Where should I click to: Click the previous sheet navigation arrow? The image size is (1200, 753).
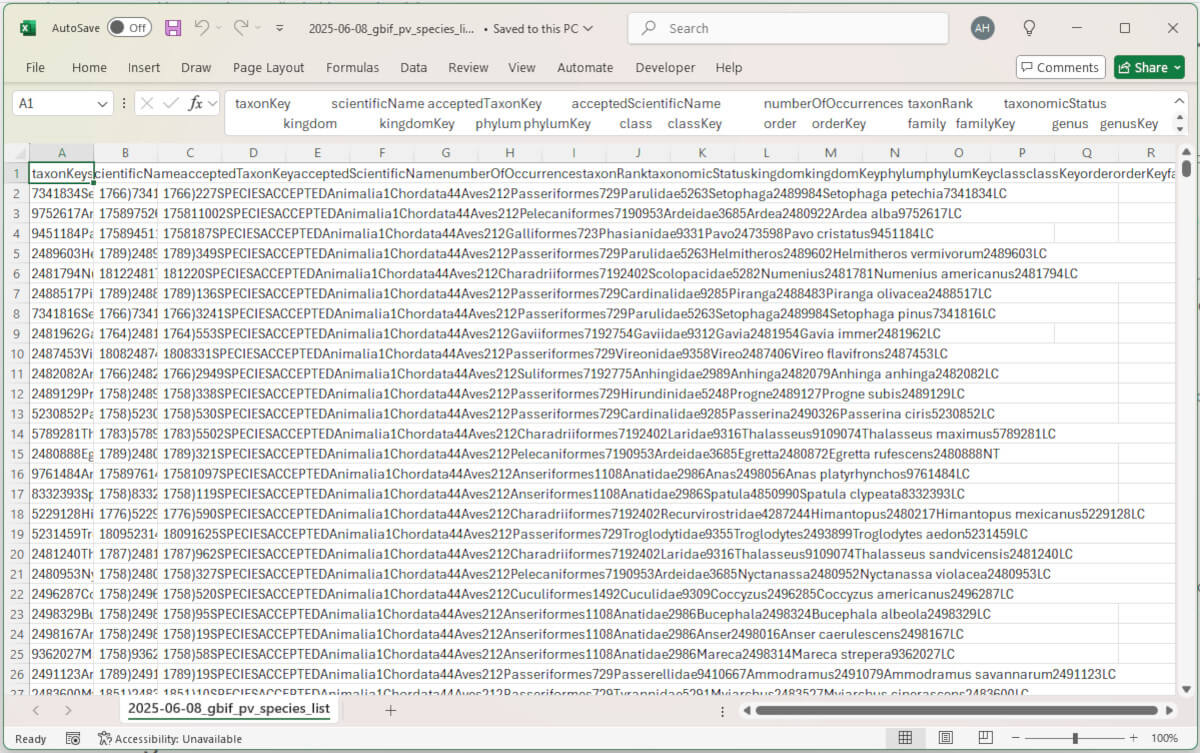click(36, 710)
